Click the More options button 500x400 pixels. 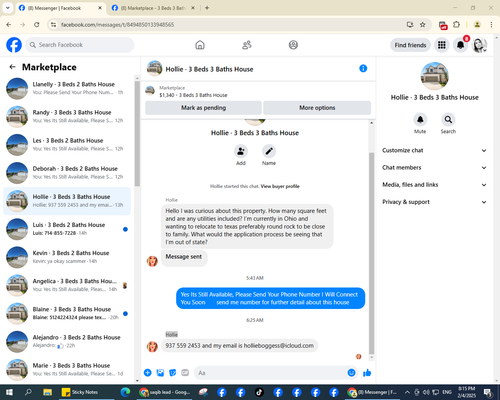click(317, 108)
